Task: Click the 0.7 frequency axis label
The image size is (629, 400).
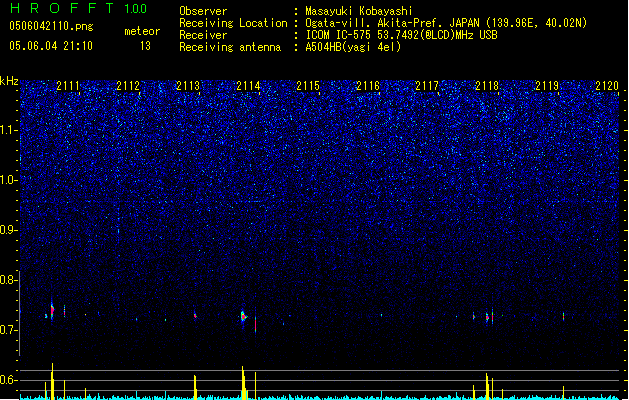Action: point(8,330)
